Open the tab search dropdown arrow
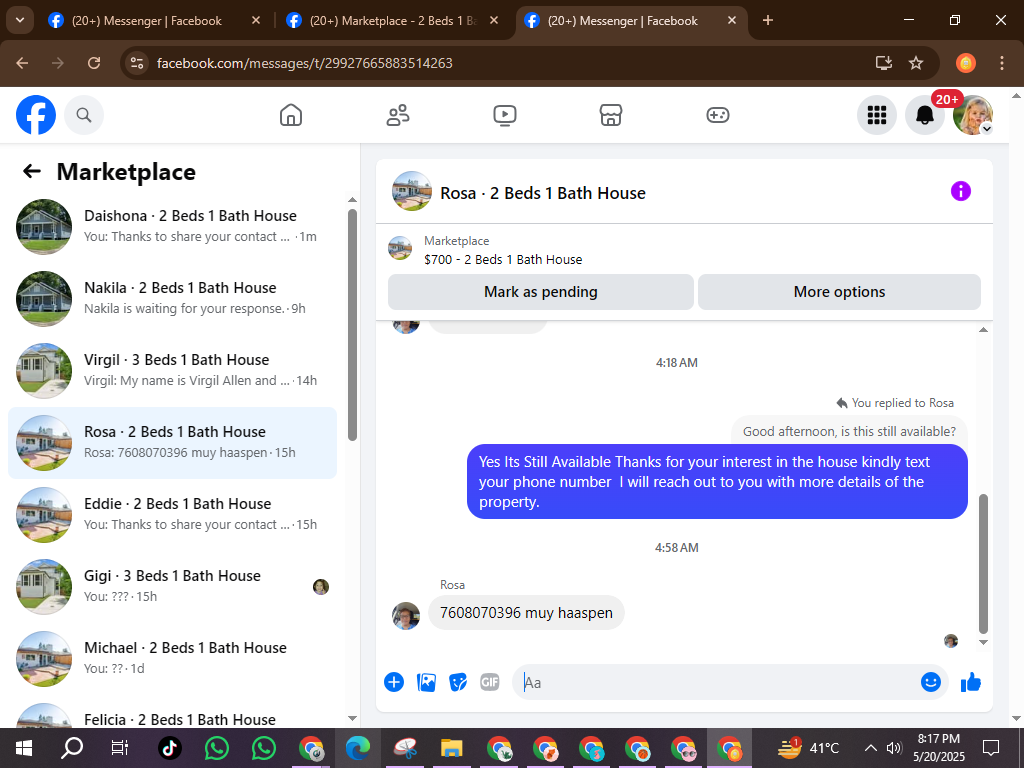Viewport: 1024px width, 768px height. coord(20,20)
